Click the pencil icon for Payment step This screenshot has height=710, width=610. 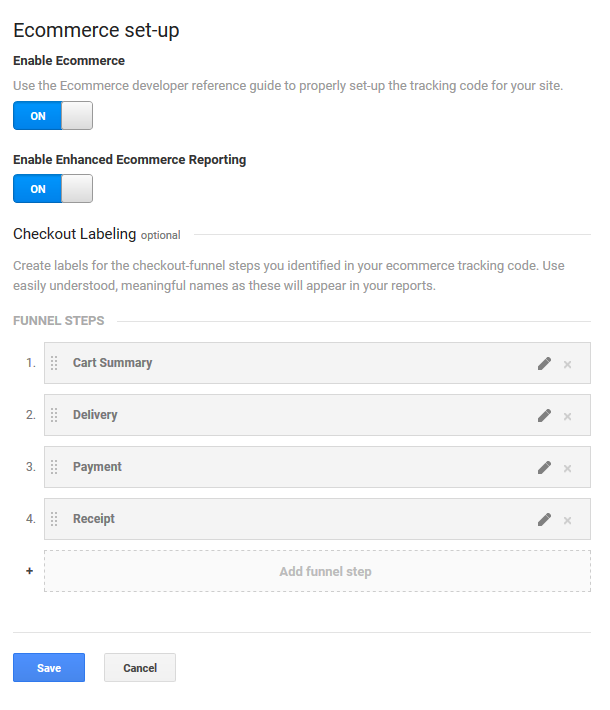coord(544,467)
